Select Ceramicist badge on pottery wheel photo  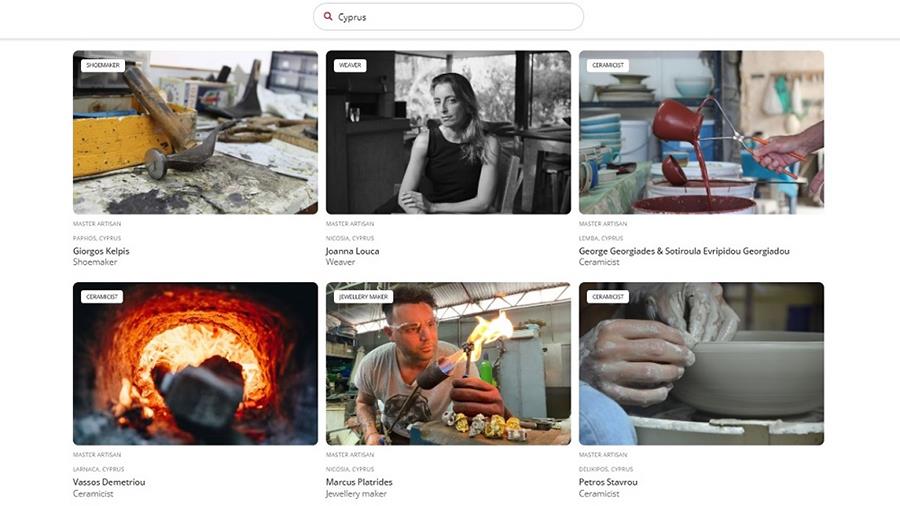(608, 297)
